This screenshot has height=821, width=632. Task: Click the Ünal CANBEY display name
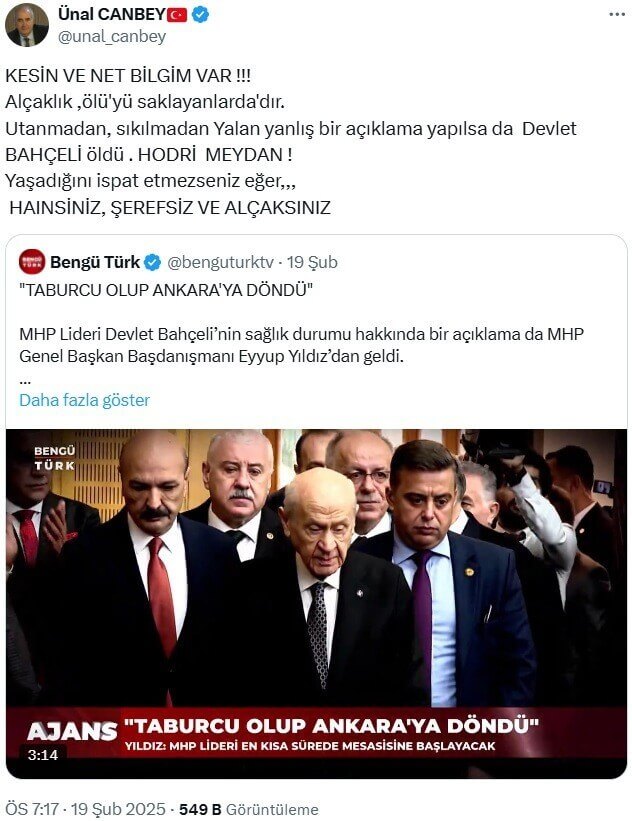point(112,15)
